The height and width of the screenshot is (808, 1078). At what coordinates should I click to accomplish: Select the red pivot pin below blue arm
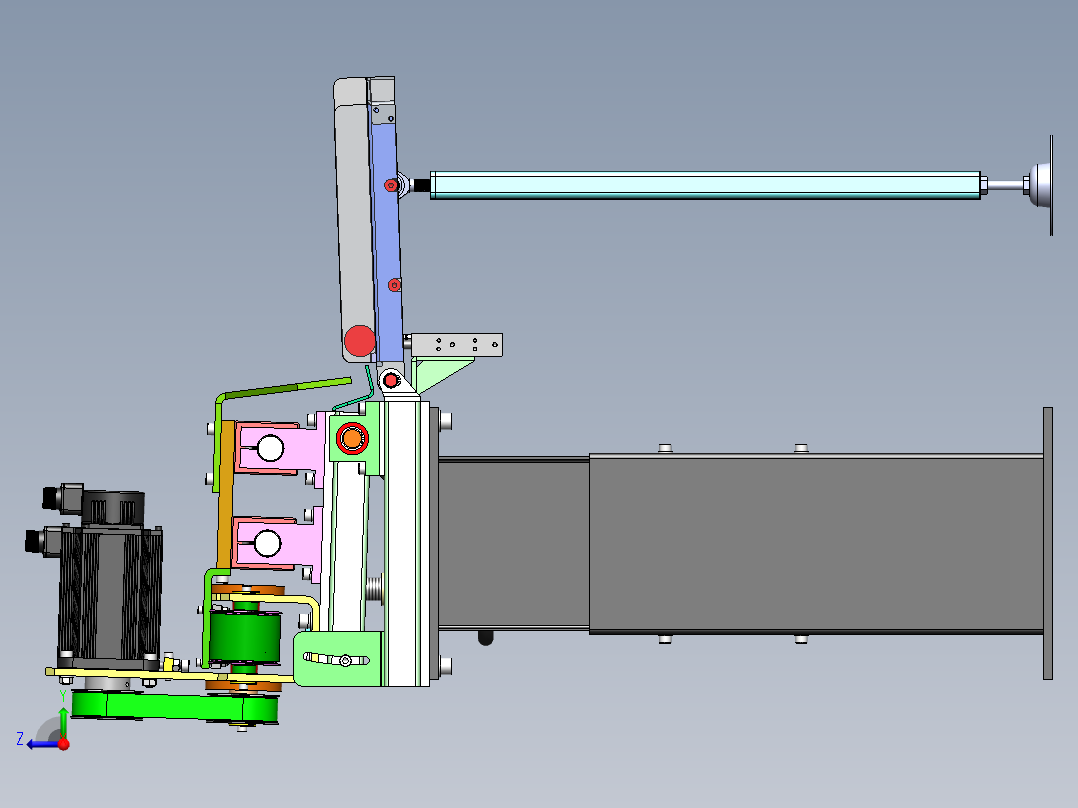(x=390, y=380)
